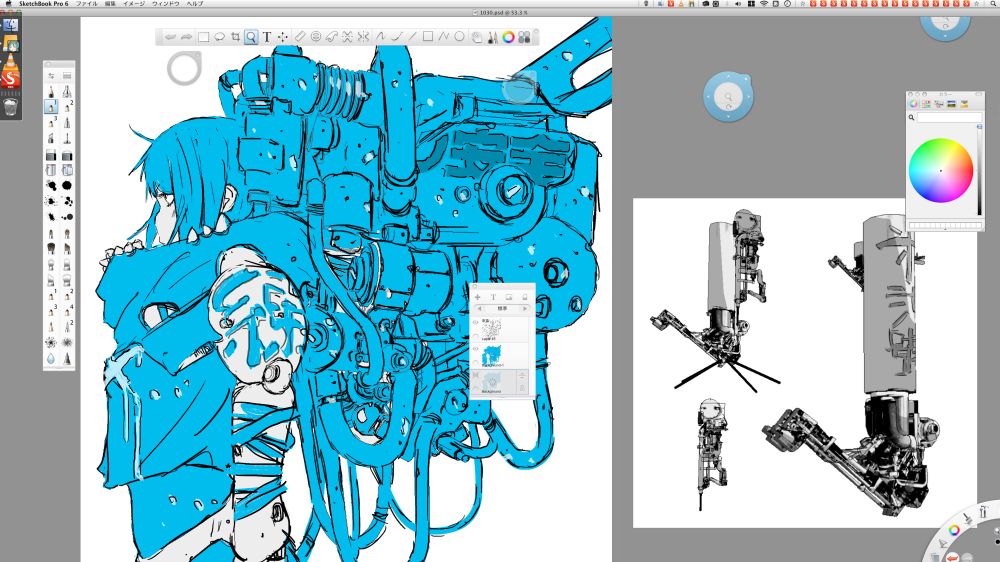Viewport: 1000px width, 562px height.
Task: Toggle visibility of the blue fill layer
Action: click(475, 350)
